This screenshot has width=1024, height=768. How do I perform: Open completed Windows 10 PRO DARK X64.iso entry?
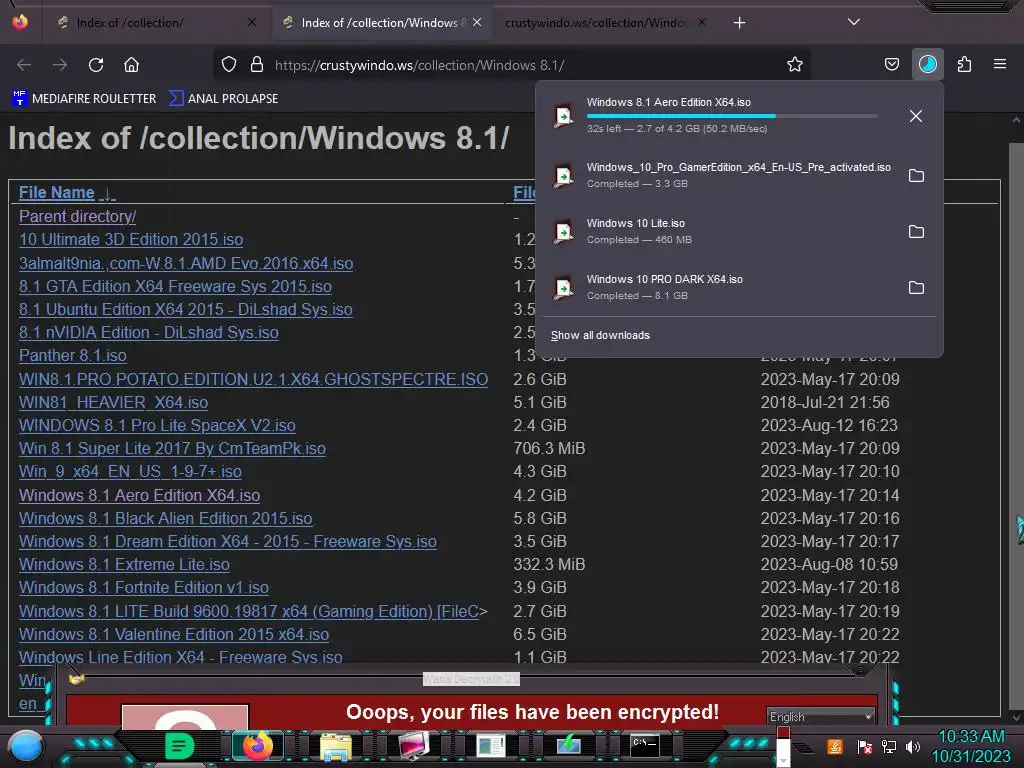point(722,288)
